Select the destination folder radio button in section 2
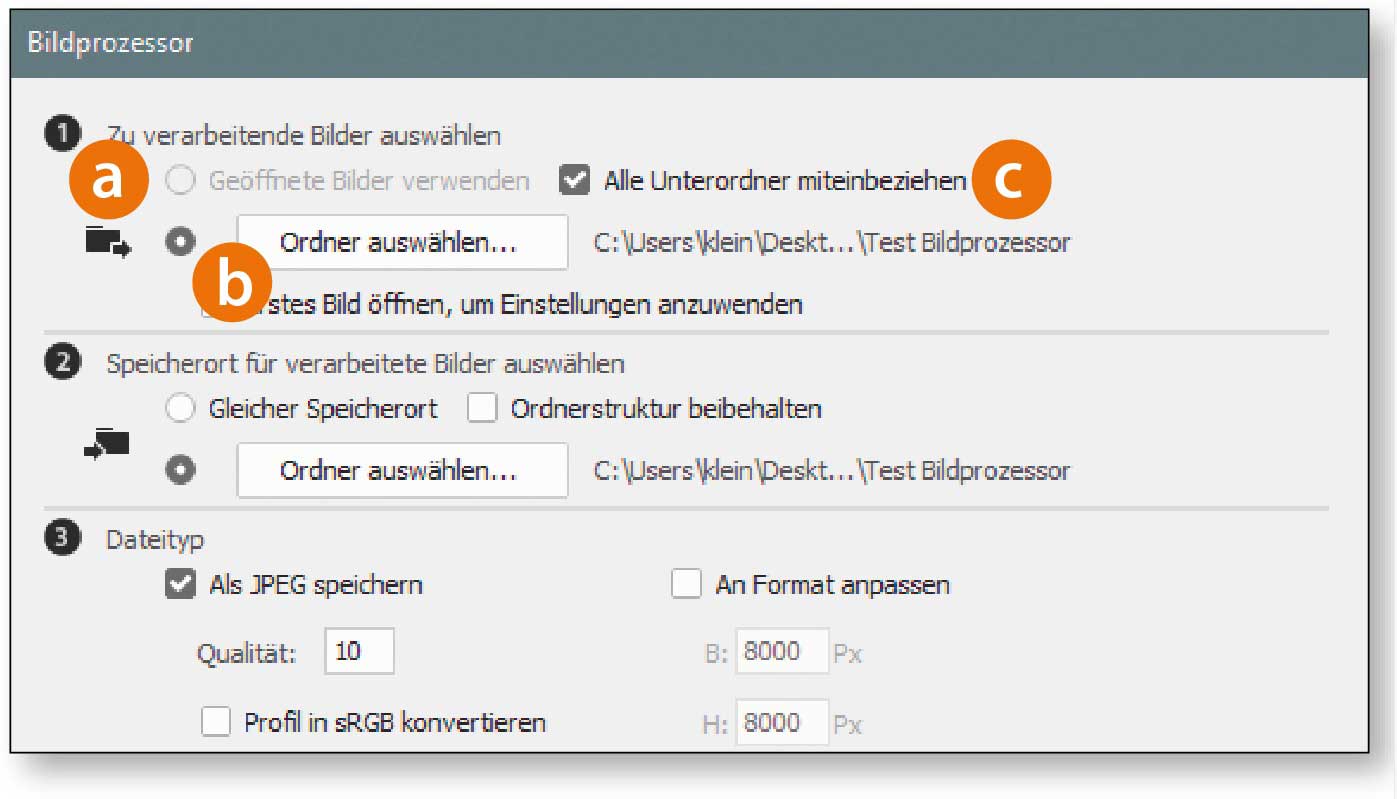This screenshot has height=799, width=1397. coord(181,471)
